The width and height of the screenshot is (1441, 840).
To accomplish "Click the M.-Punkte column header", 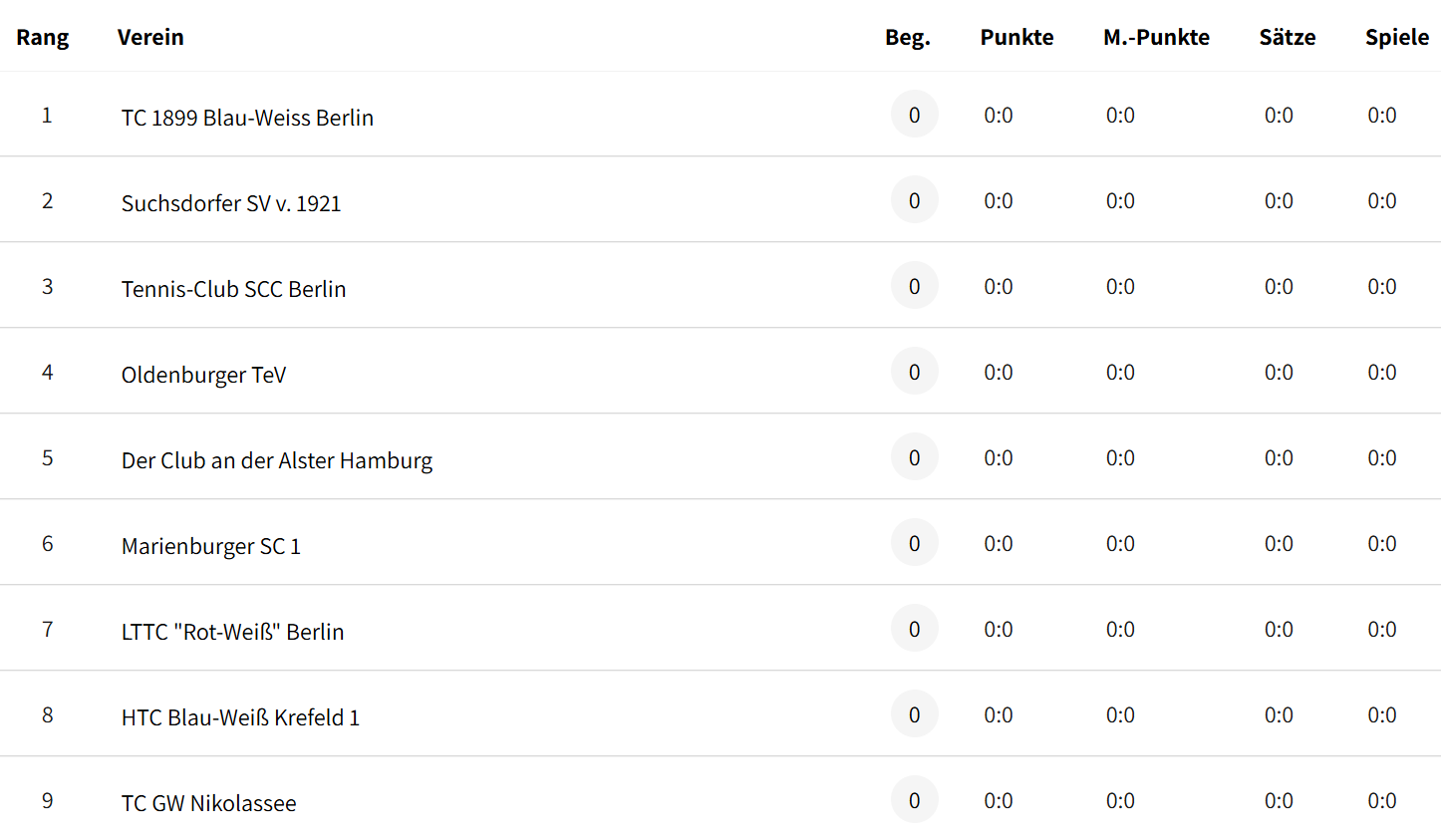I will click(1156, 37).
